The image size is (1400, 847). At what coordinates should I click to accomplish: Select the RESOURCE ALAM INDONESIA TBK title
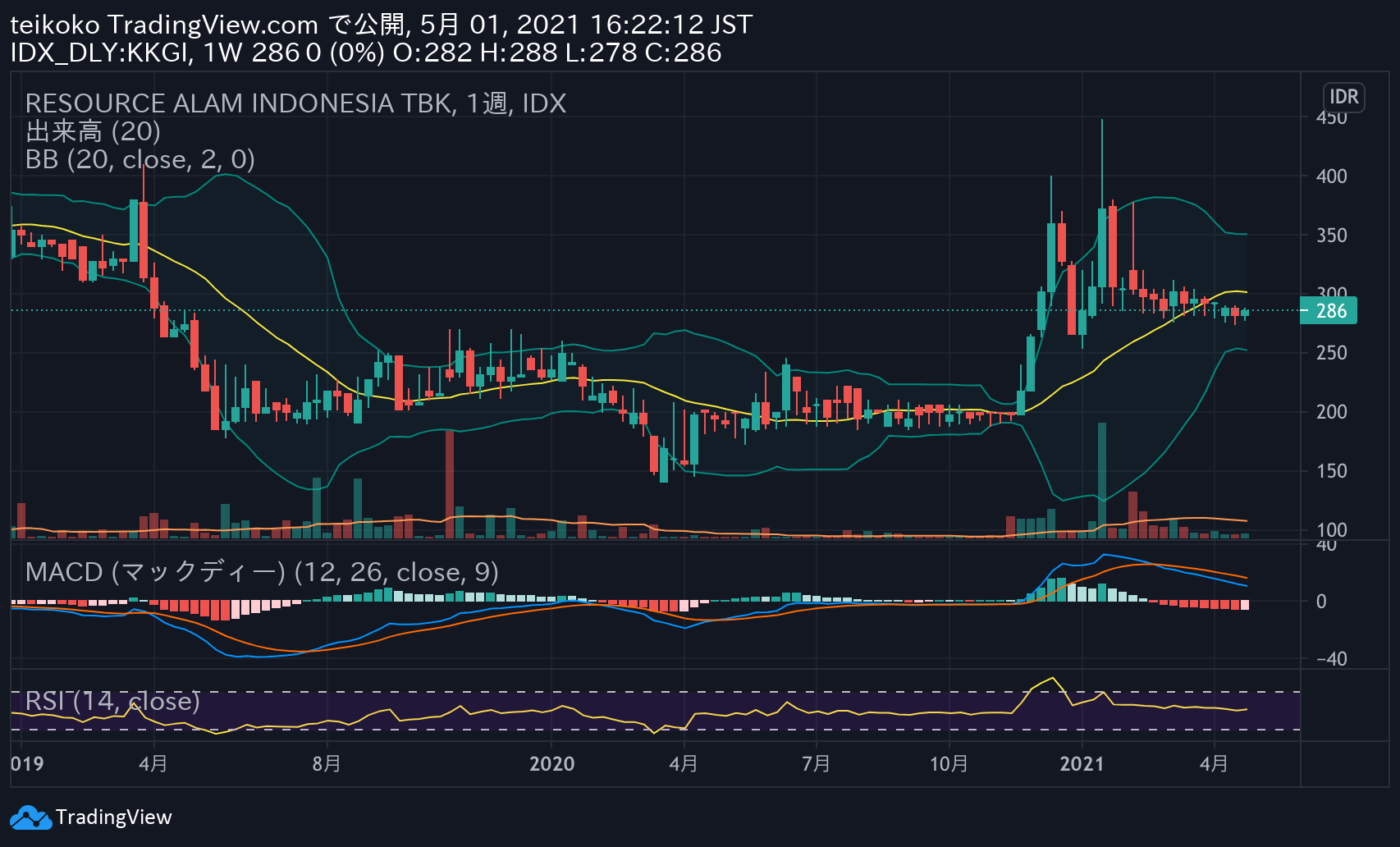pos(295,103)
